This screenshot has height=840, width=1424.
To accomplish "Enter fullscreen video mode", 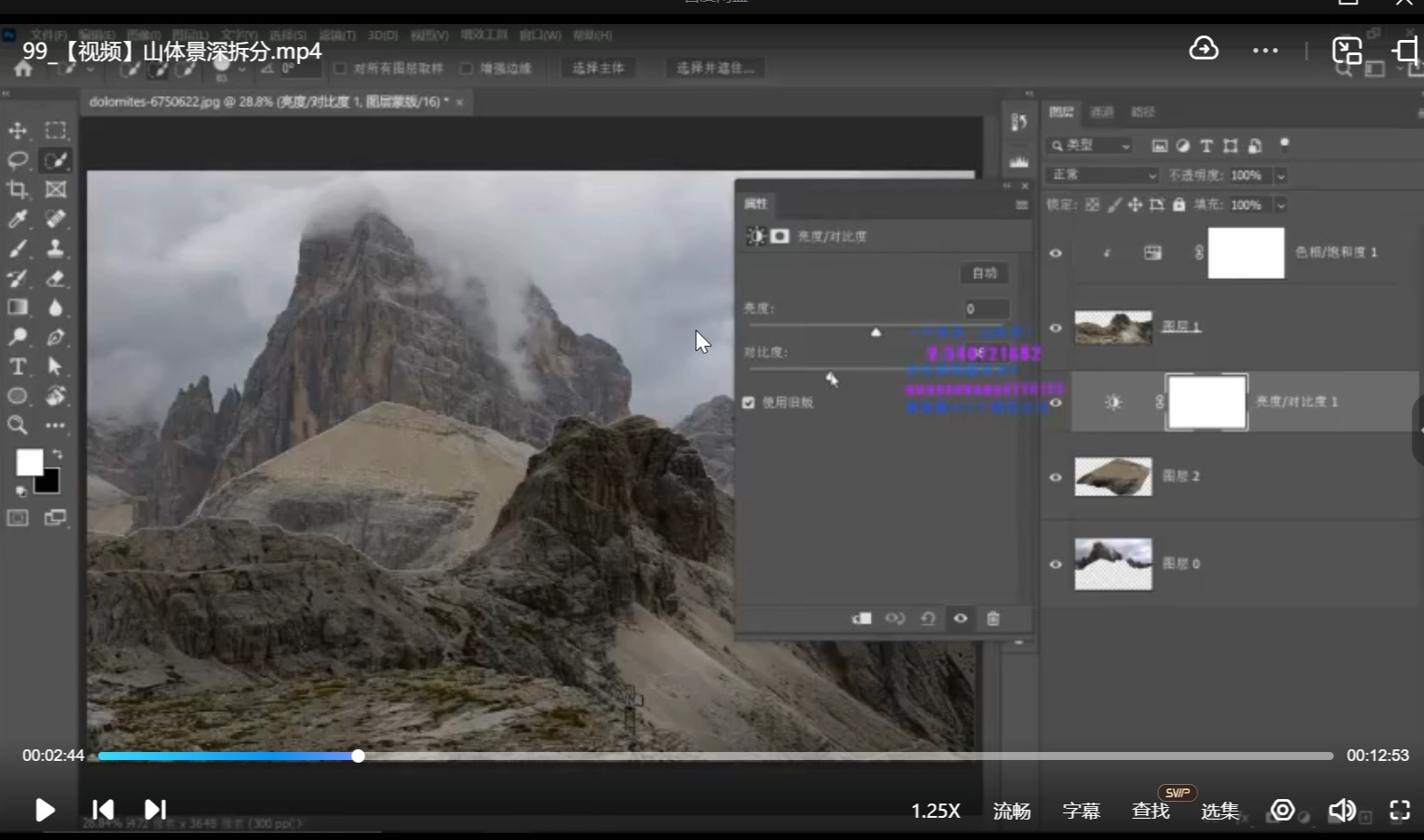I will [1400, 810].
